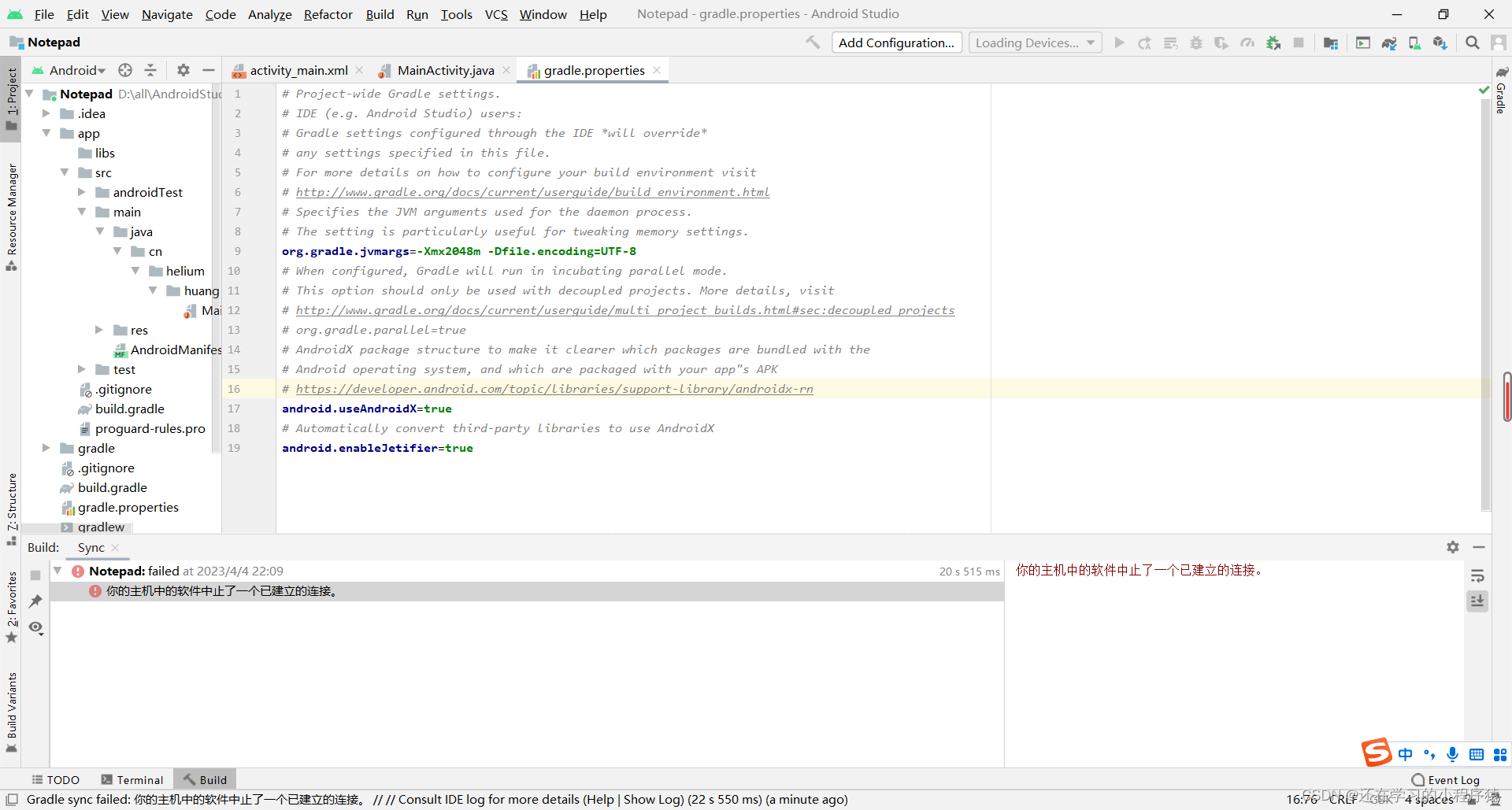
Task: Expand the androidTest folder
Action: click(x=82, y=192)
